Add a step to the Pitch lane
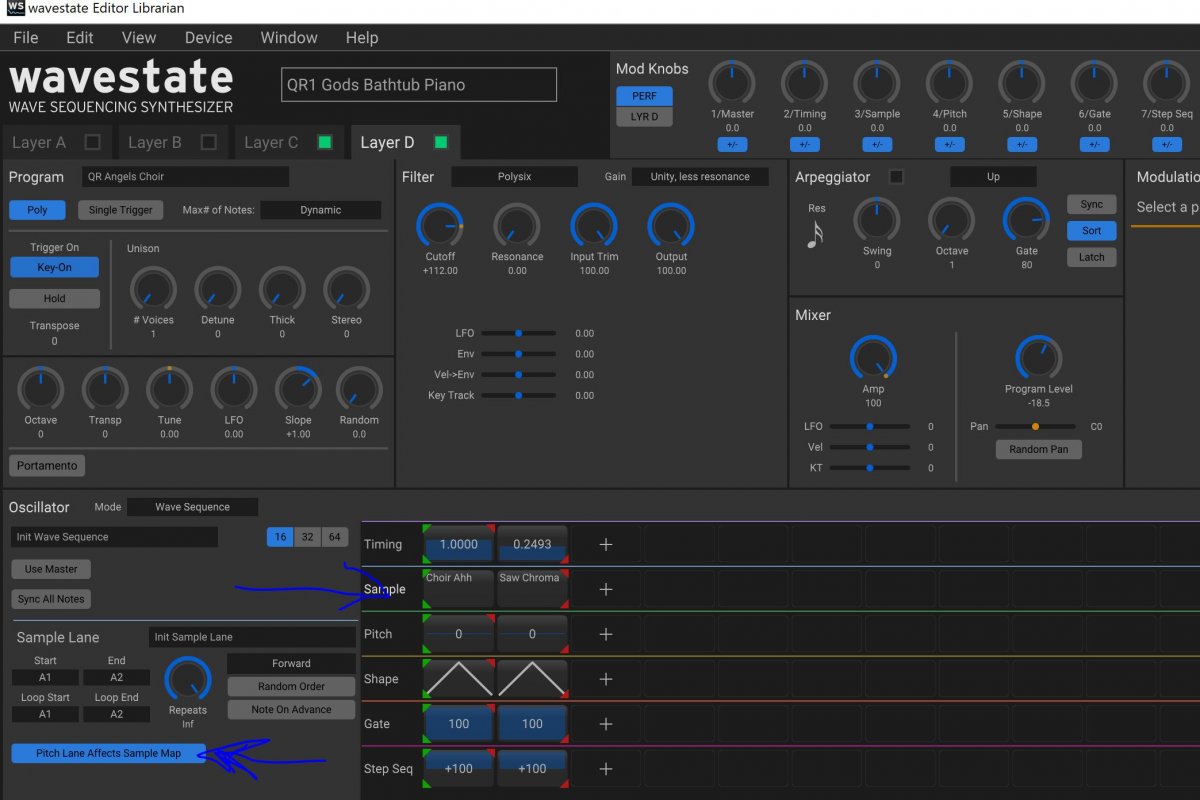Image resolution: width=1200 pixels, height=800 pixels. pyautogui.click(x=605, y=634)
